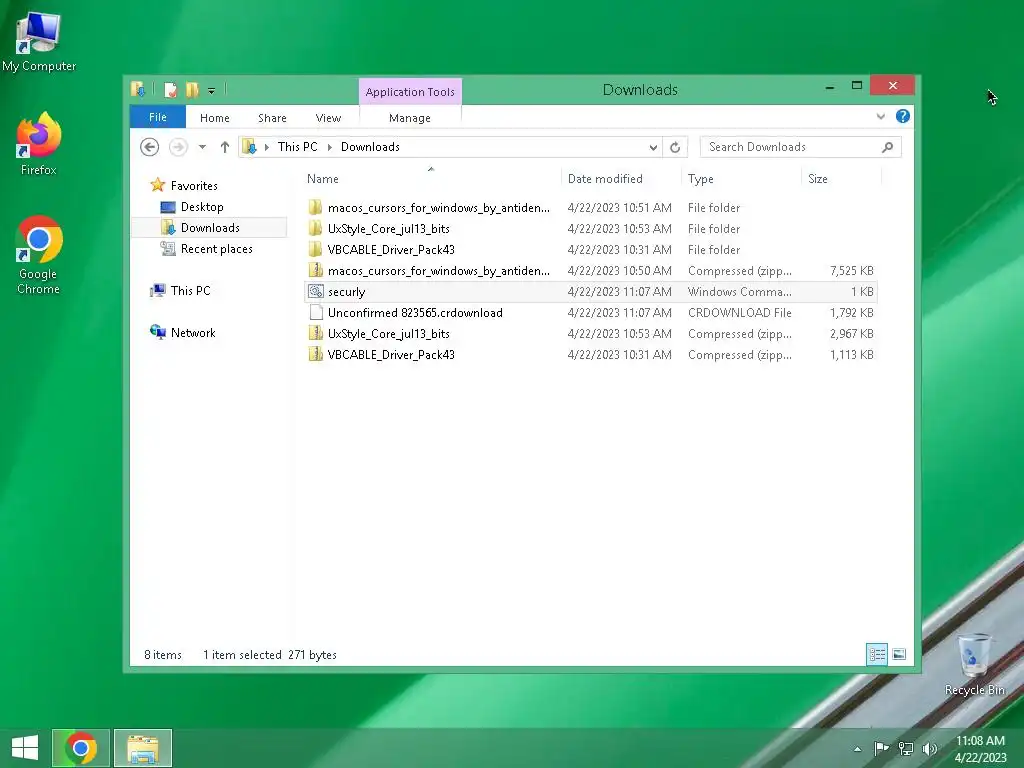
Task: Click the Properties quick access toolbar icon
Action: 170,90
